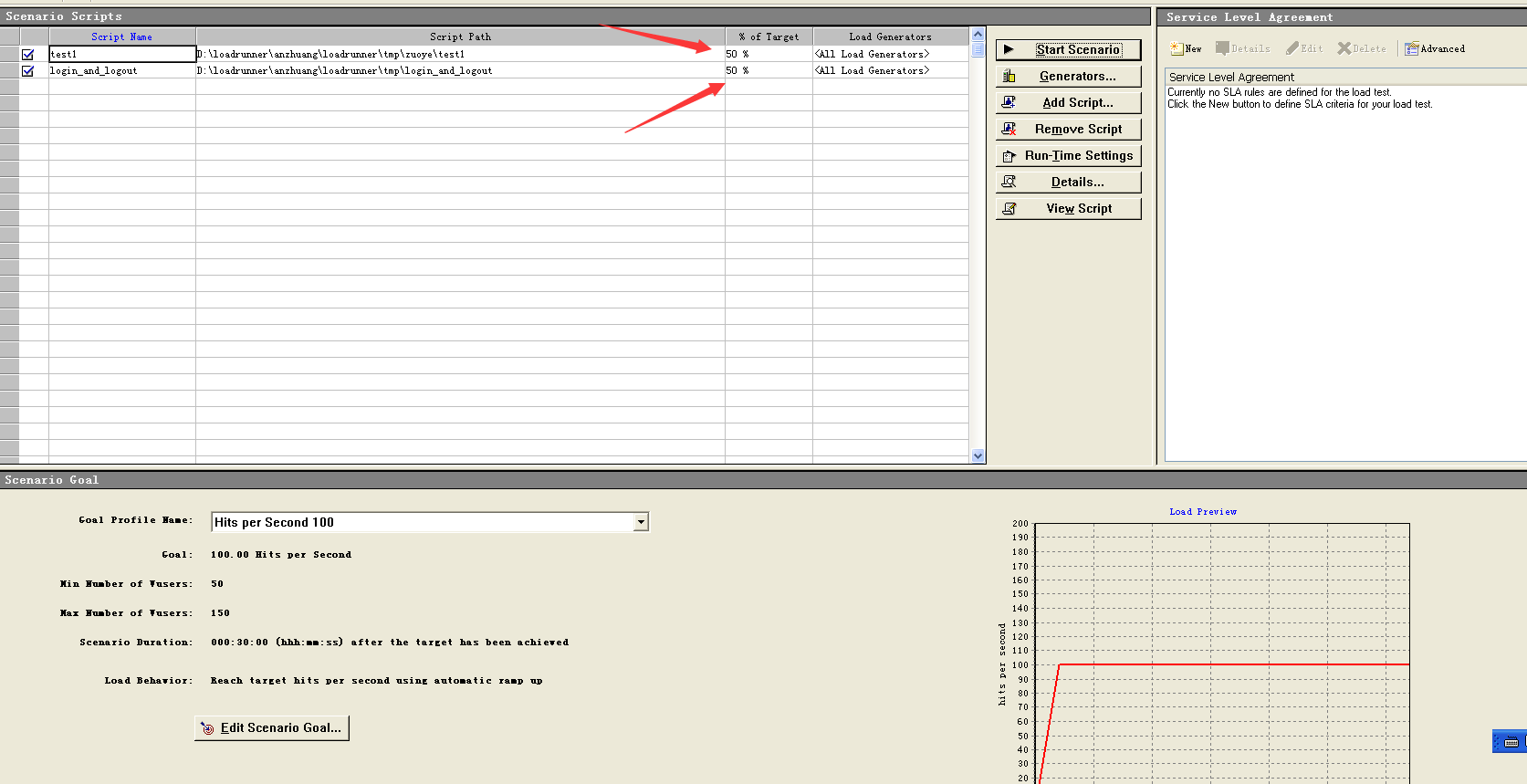Click the SLA Edit toolbar item

pos(1304,49)
